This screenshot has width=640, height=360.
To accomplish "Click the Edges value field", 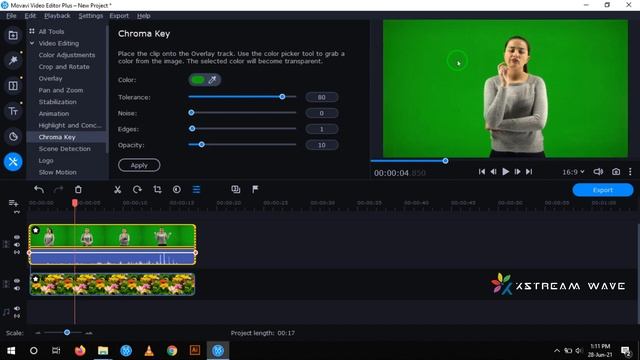I will [322, 129].
